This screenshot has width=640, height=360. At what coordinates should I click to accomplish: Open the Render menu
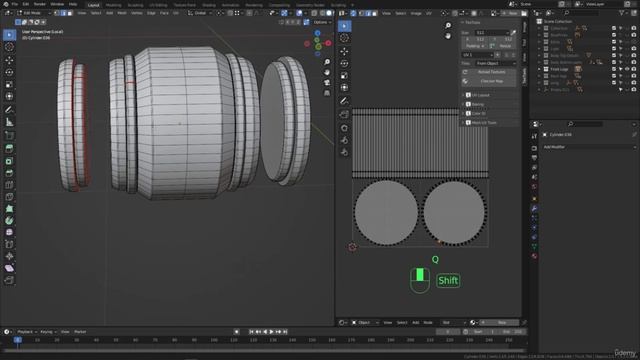(40, 4)
